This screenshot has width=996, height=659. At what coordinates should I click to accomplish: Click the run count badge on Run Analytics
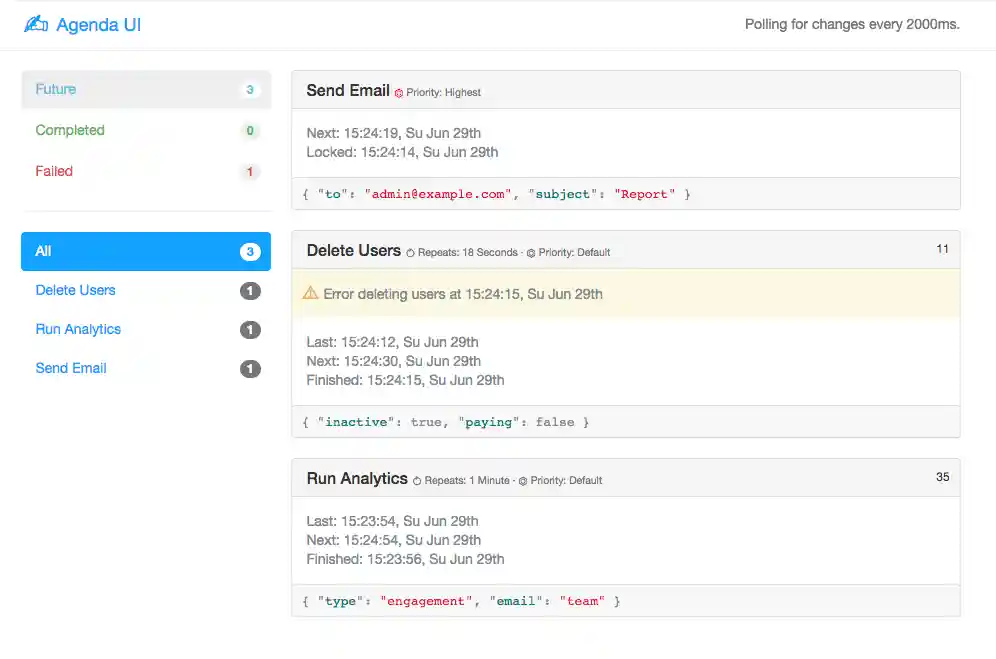coord(941,477)
